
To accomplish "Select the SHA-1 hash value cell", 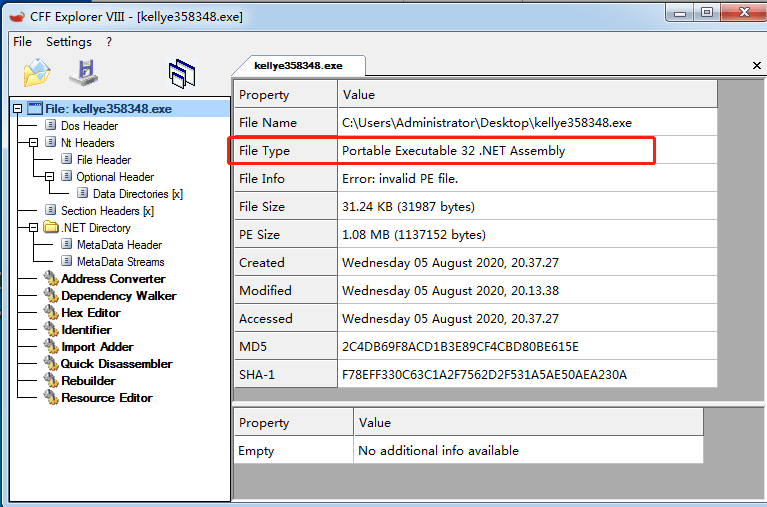I will (528, 374).
